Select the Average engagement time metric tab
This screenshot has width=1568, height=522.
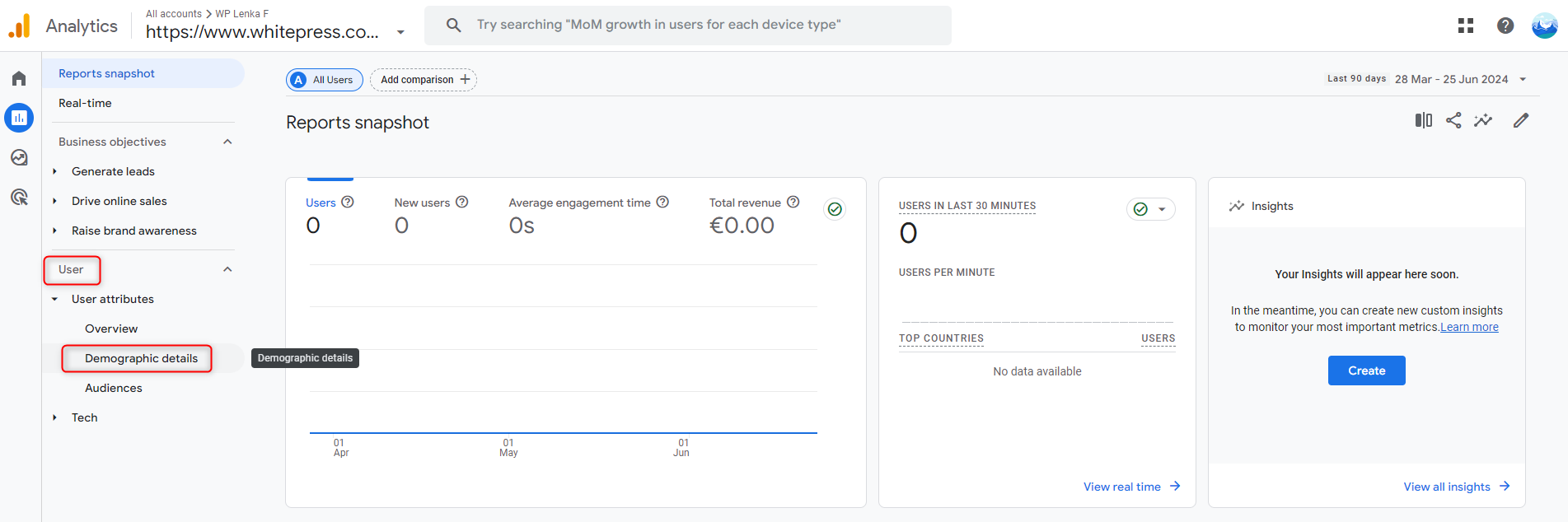point(588,214)
